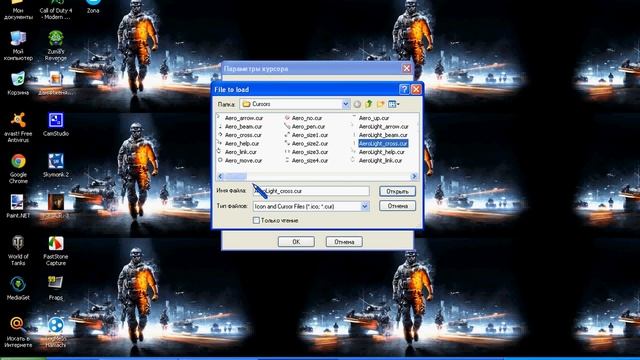Screen dimensions: 640x360
Task: Select Aero_link.cur file
Action: 240,152
